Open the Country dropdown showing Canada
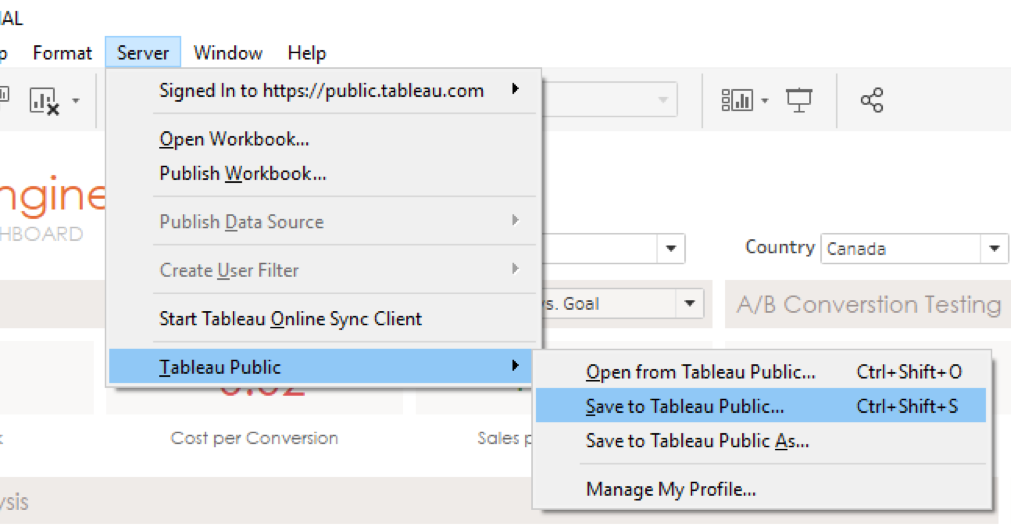Image resolution: width=1011 pixels, height=527 pixels. [914, 248]
